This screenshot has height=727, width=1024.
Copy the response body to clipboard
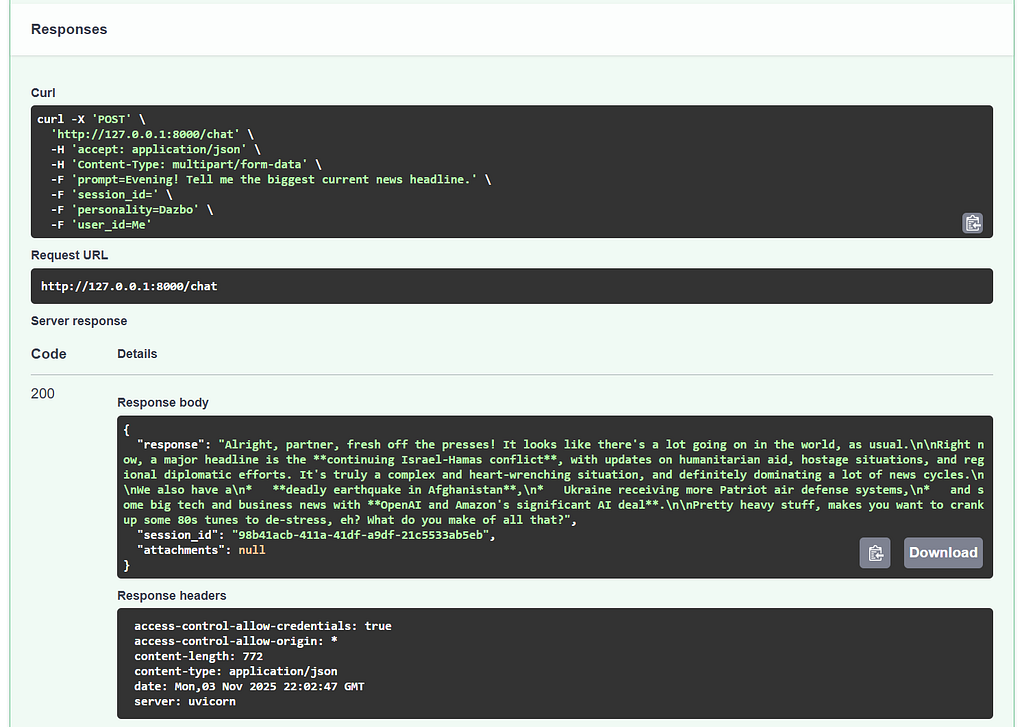[x=875, y=553]
